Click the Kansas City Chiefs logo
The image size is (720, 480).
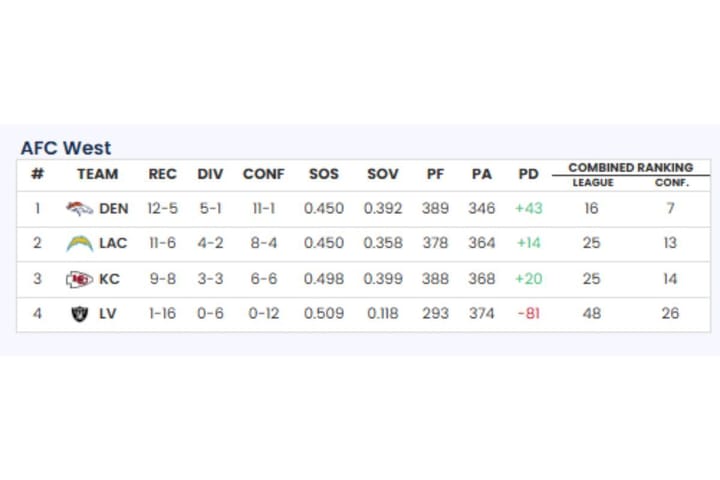point(79,279)
